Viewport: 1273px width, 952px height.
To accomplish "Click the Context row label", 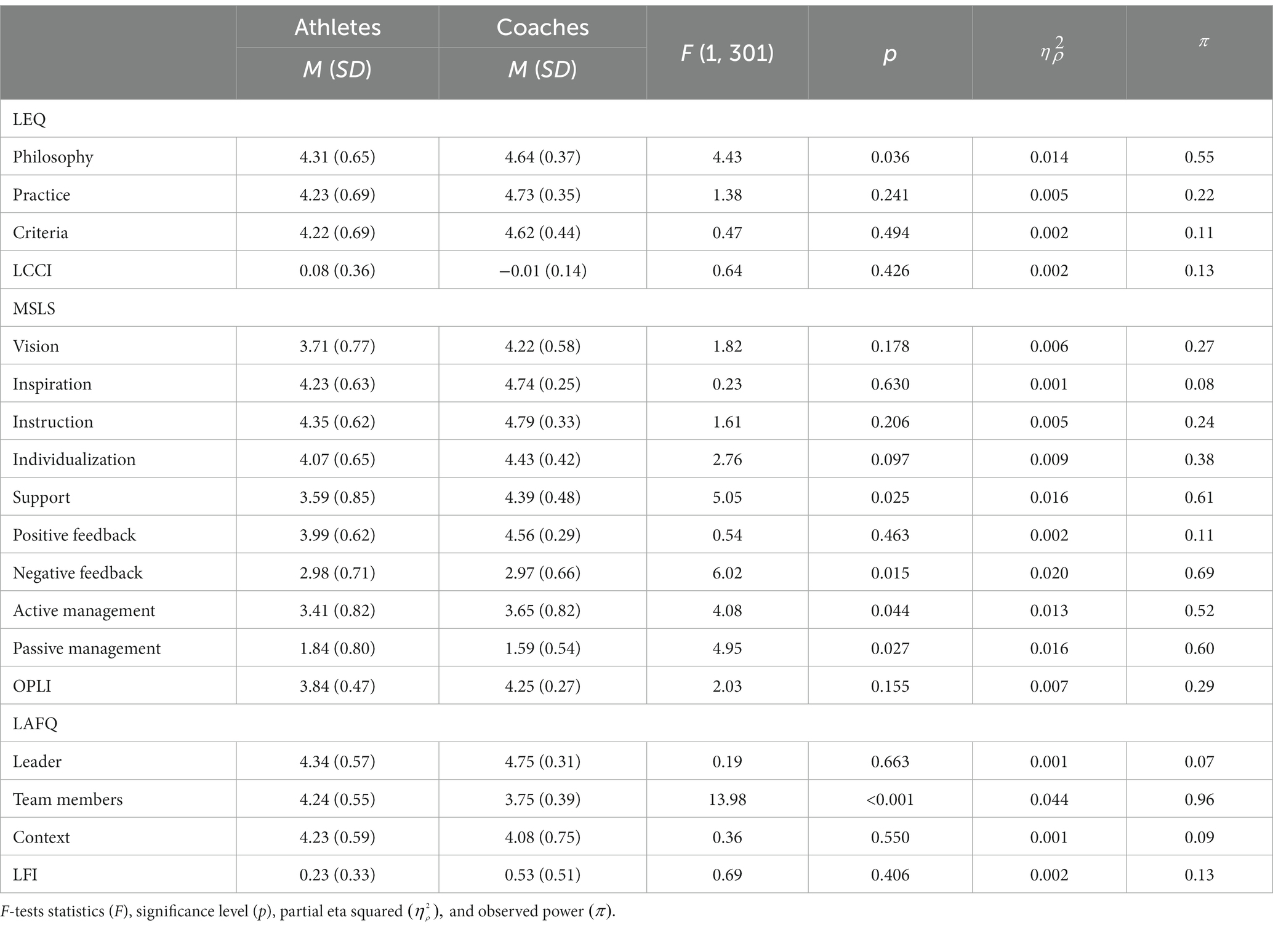I will click(x=41, y=837).
